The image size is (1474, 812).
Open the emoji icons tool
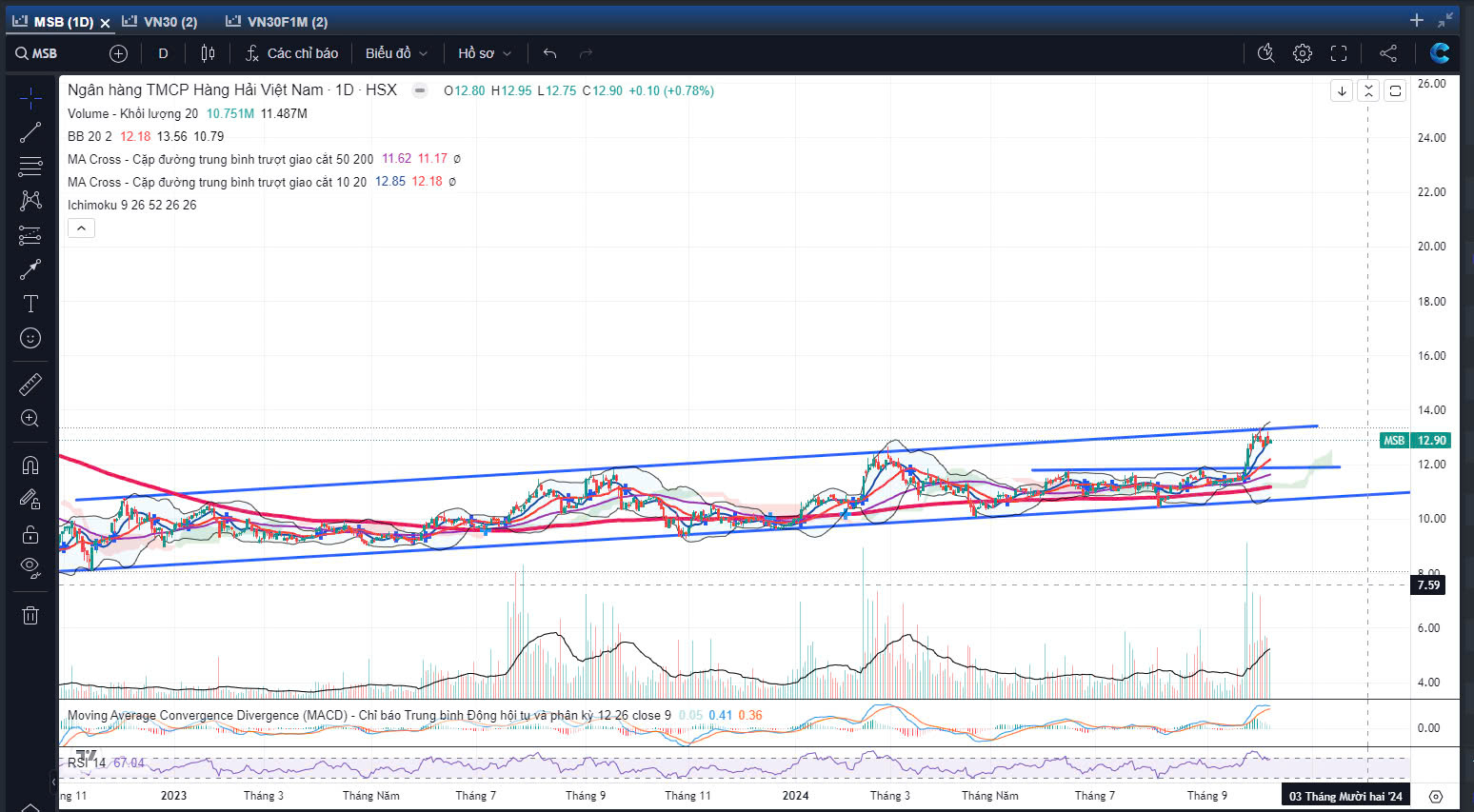(x=30, y=338)
